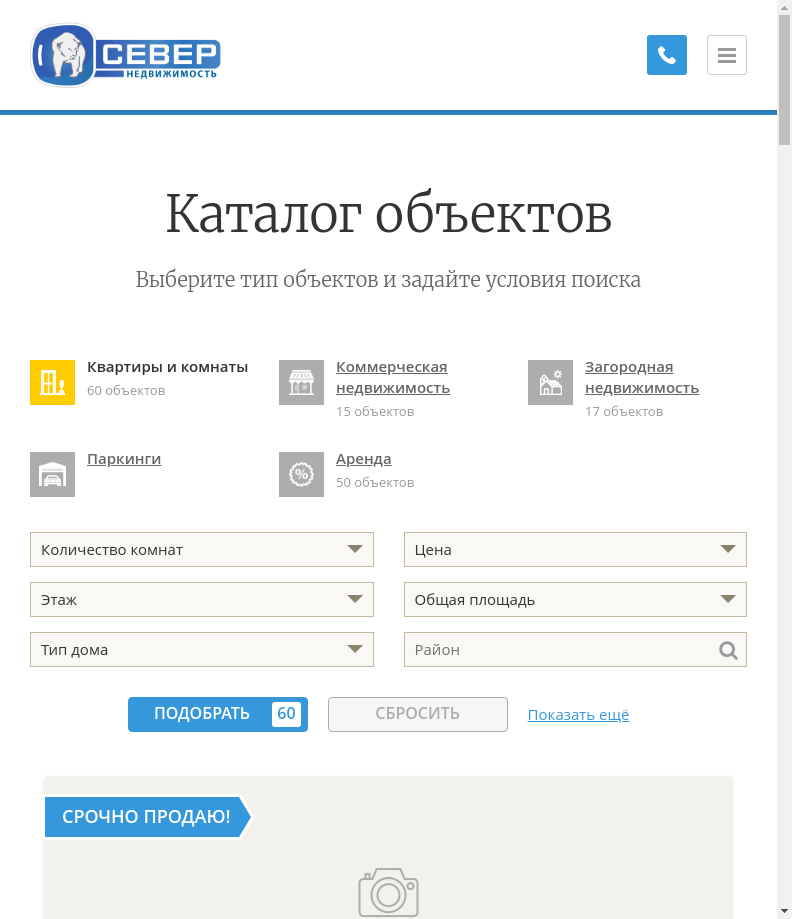Open Загородная недвижимость category link
The height and width of the screenshot is (919, 792).
tap(642, 377)
